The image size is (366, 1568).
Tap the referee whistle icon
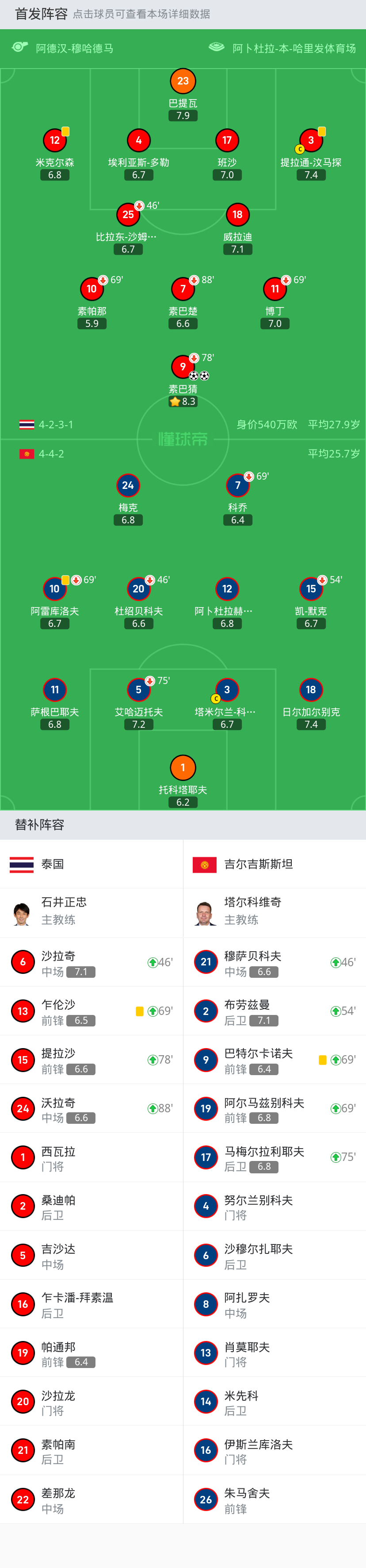point(20,47)
